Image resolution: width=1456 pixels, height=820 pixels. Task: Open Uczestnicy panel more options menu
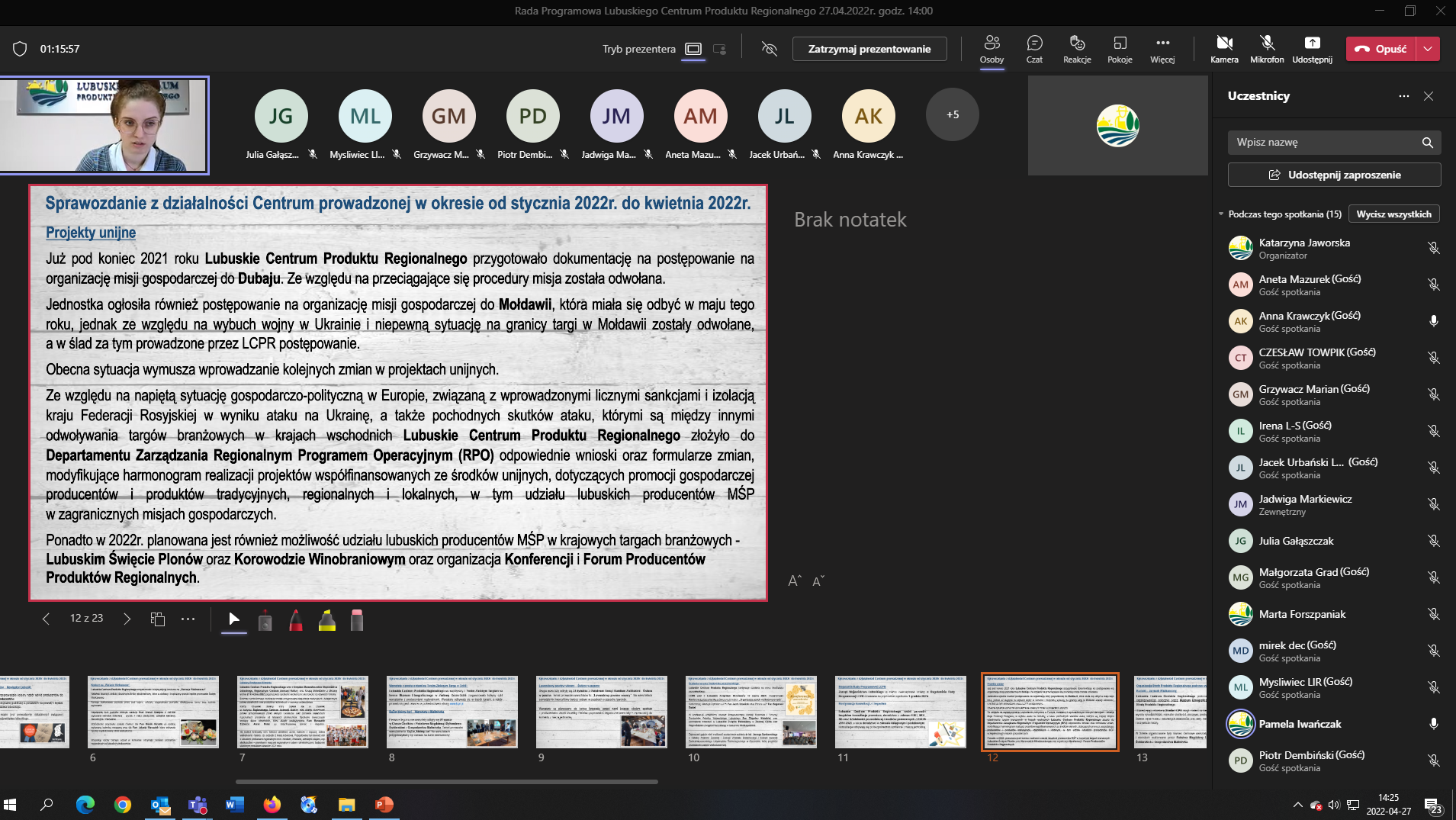tap(1404, 96)
